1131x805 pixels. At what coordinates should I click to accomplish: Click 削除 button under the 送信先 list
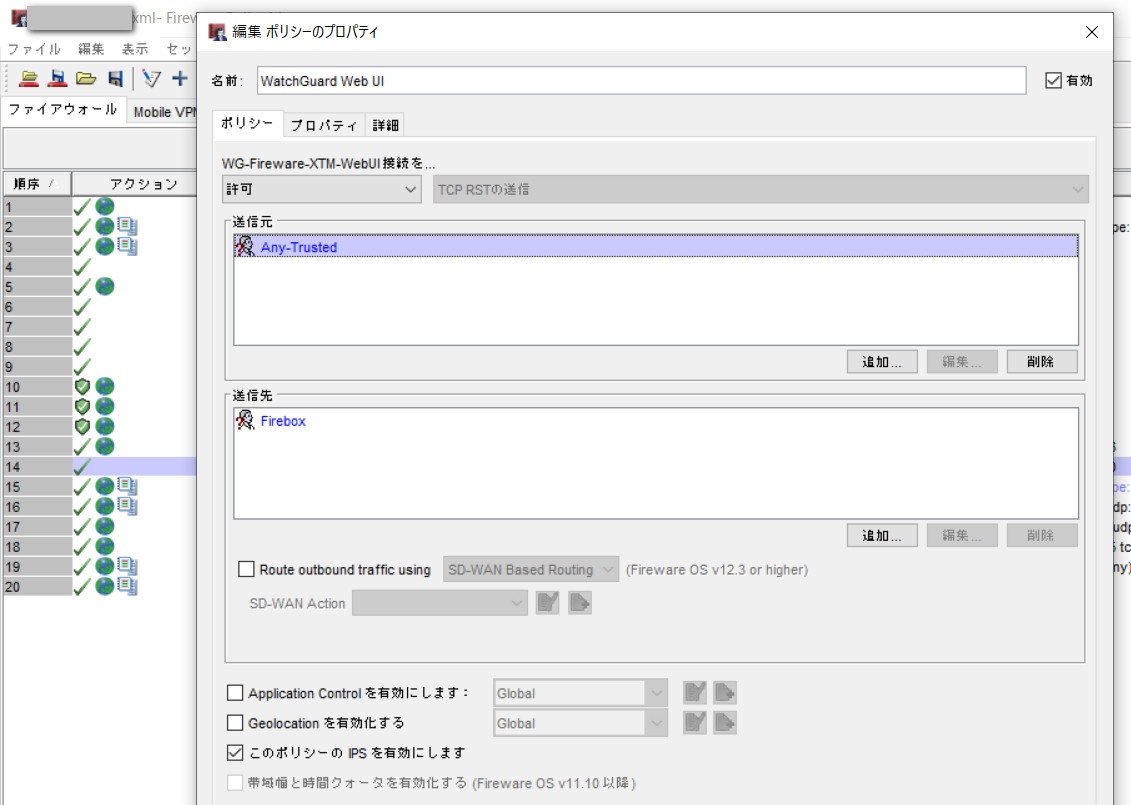(x=1042, y=535)
